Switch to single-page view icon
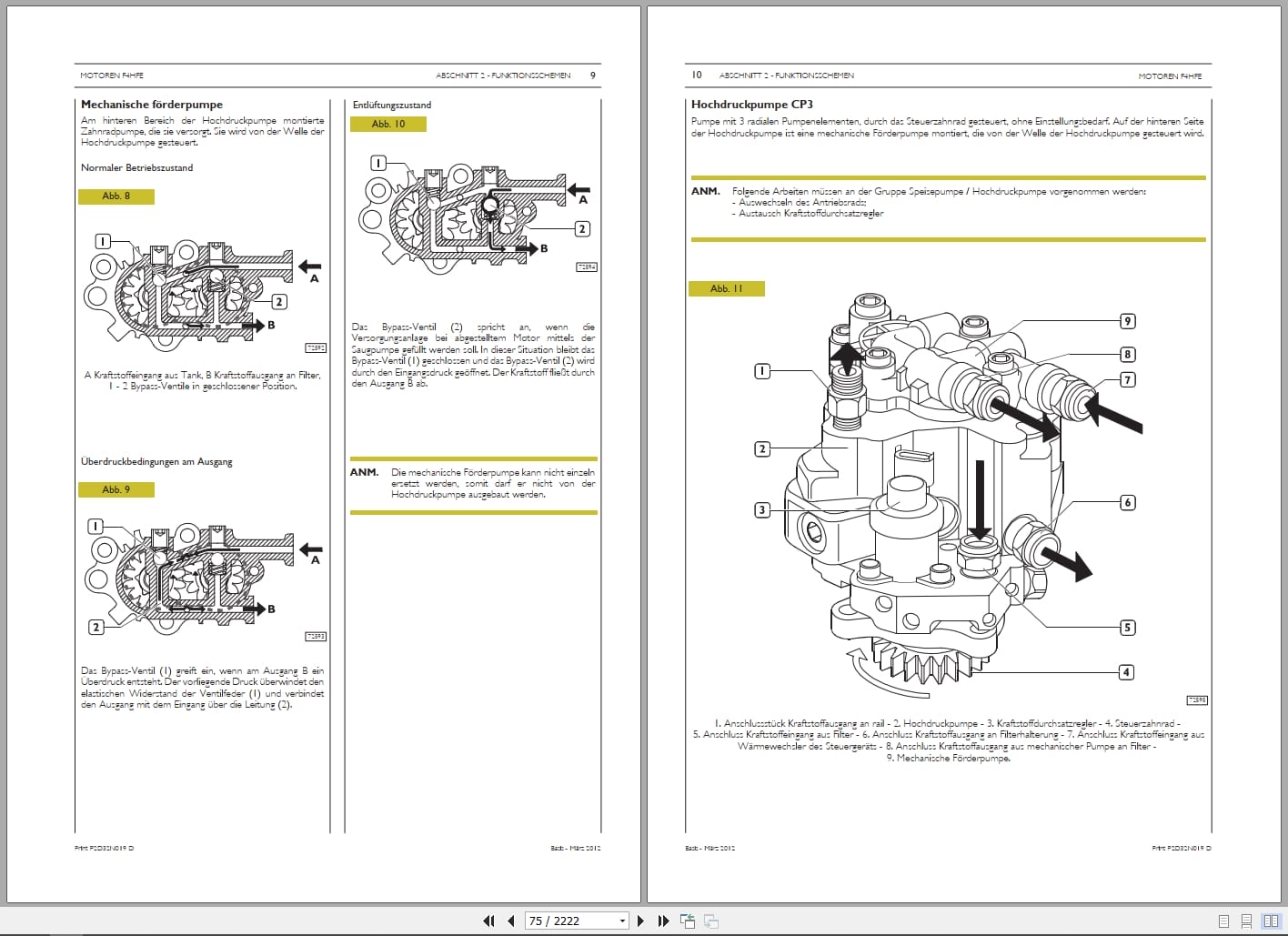Image resolution: width=1288 pixels, height=936 pixels. click(x=1223, y=921)
